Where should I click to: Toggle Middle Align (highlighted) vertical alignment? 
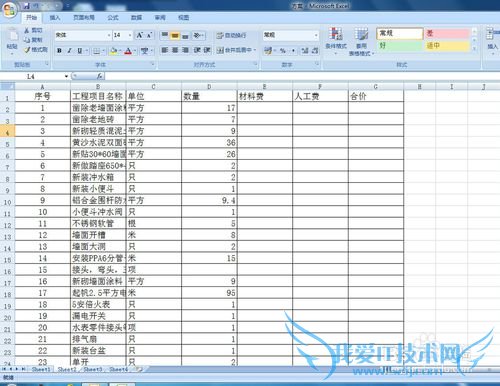coord(175,35)
